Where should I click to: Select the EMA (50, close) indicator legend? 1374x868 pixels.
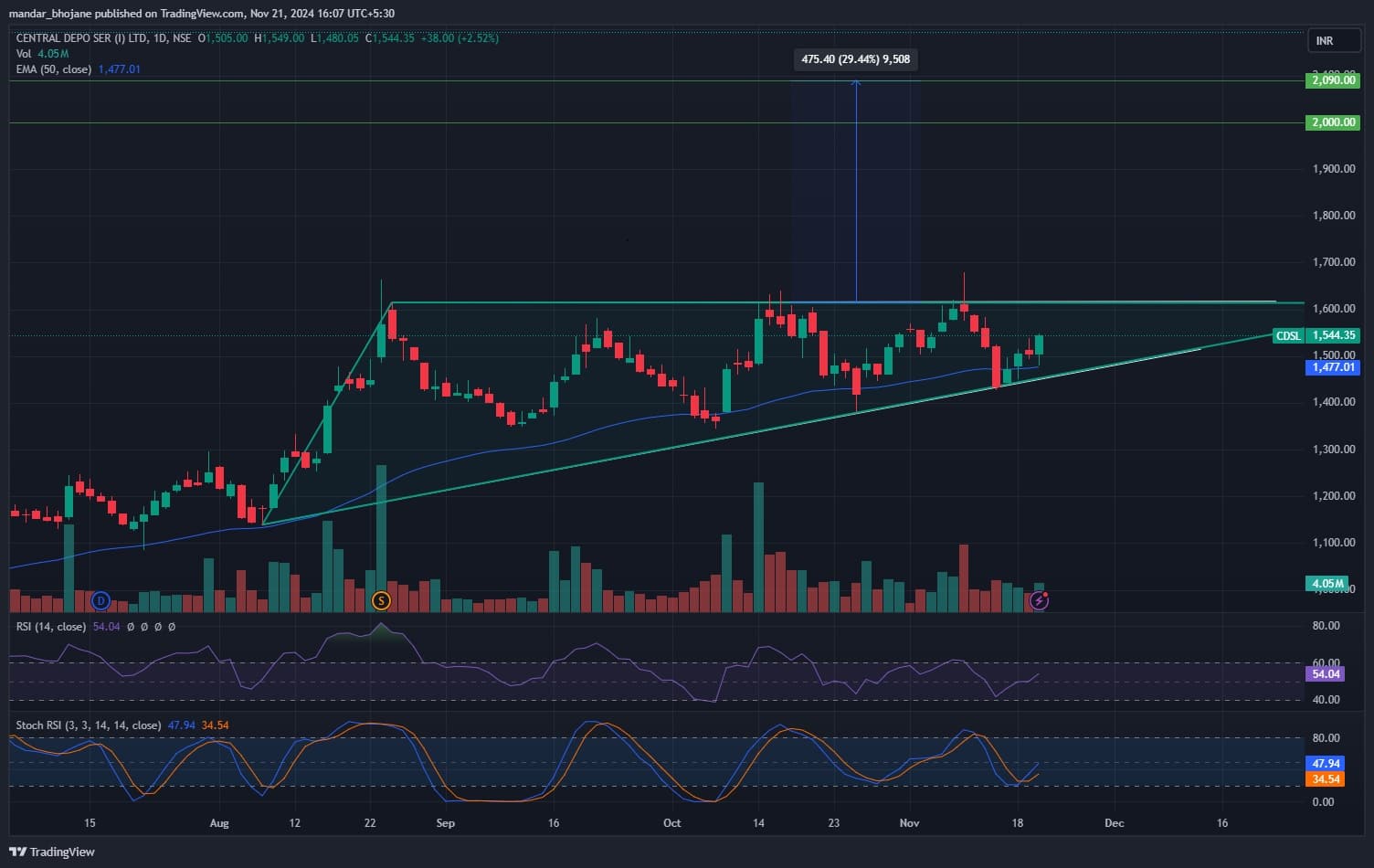coord(53,69)
